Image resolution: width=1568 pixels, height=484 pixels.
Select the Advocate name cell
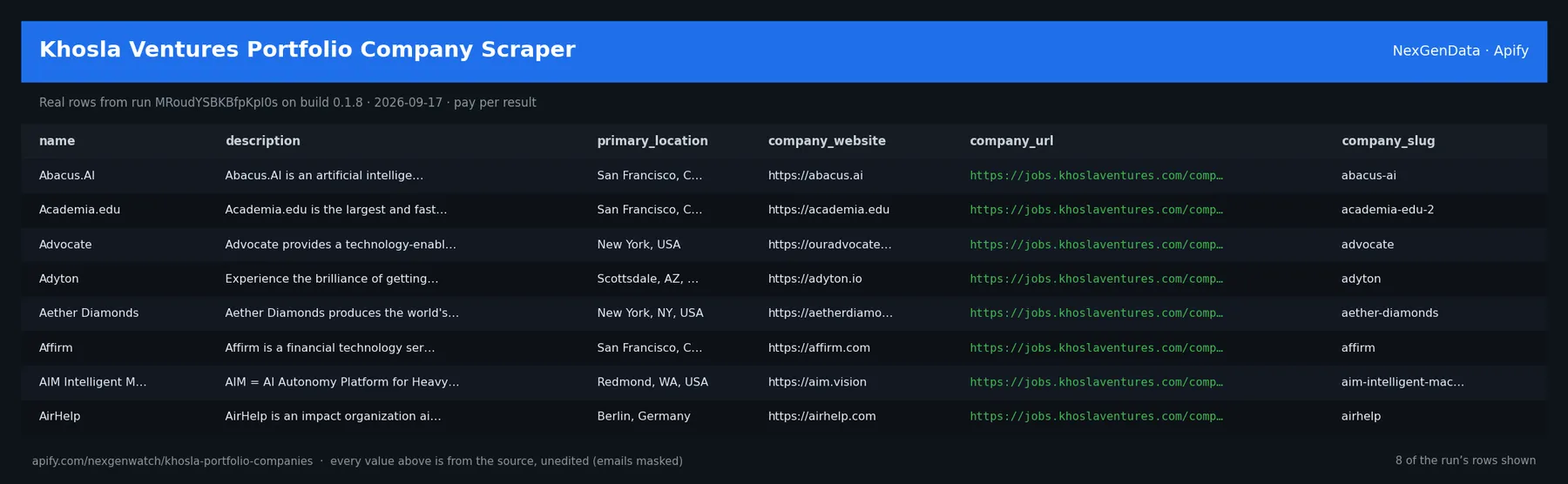65,245
